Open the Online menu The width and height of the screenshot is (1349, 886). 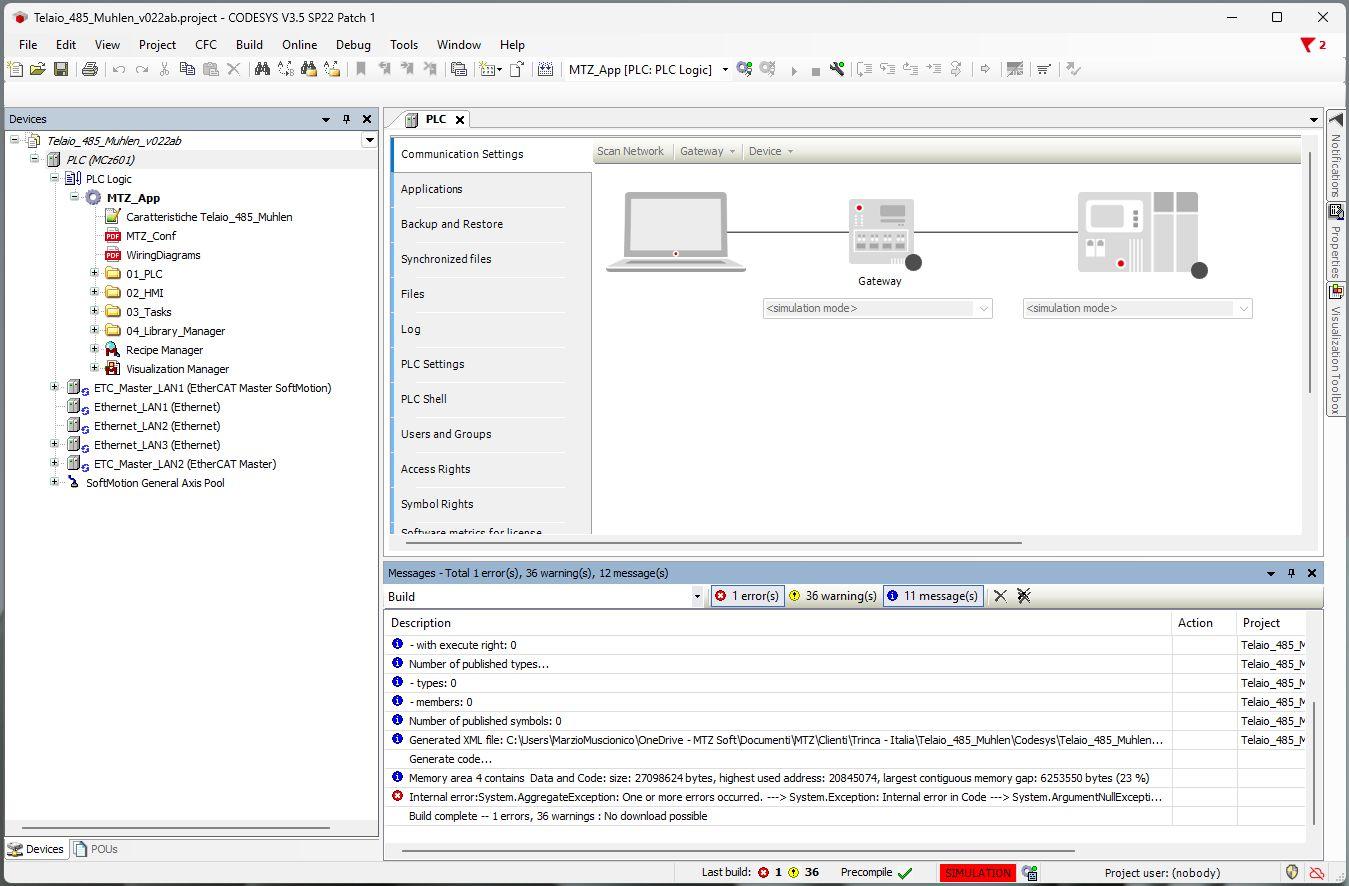(299, 45)
